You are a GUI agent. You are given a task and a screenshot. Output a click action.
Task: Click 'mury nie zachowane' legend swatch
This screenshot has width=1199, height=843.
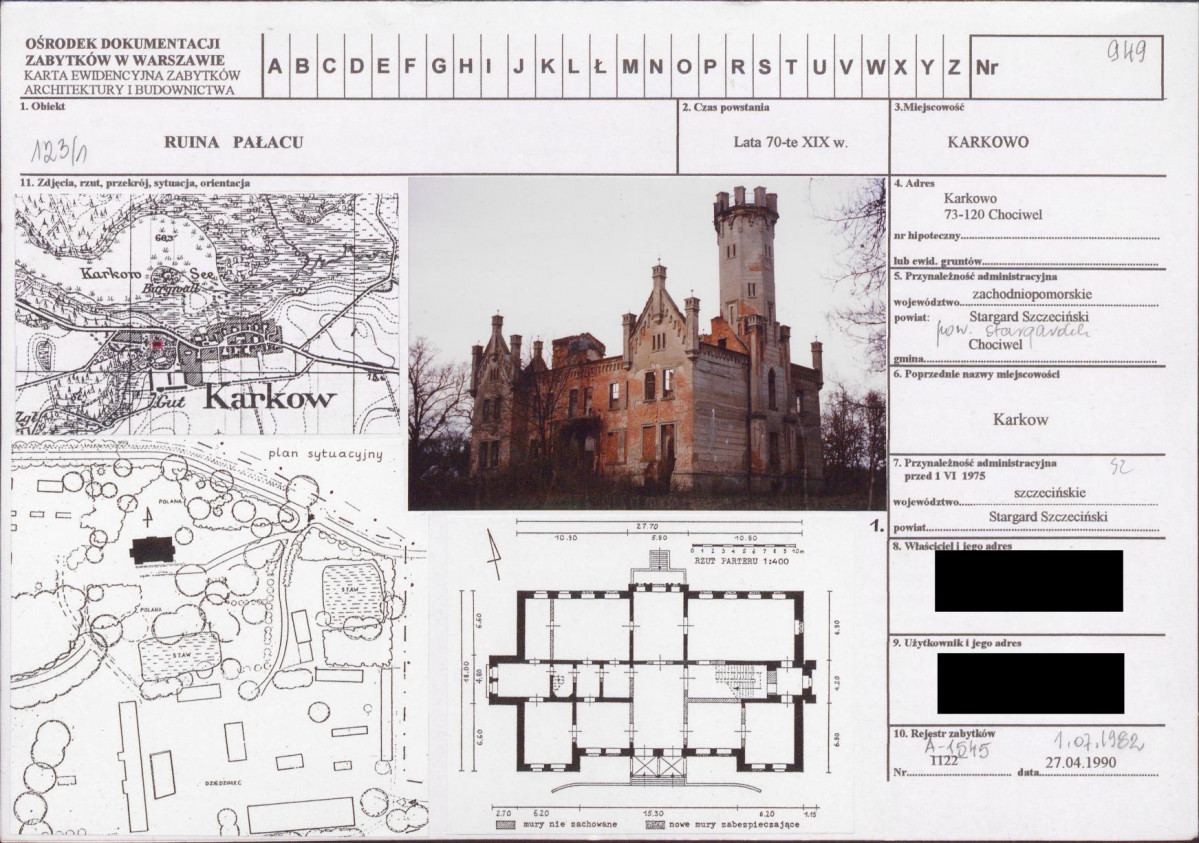click(x=506, y=825)
